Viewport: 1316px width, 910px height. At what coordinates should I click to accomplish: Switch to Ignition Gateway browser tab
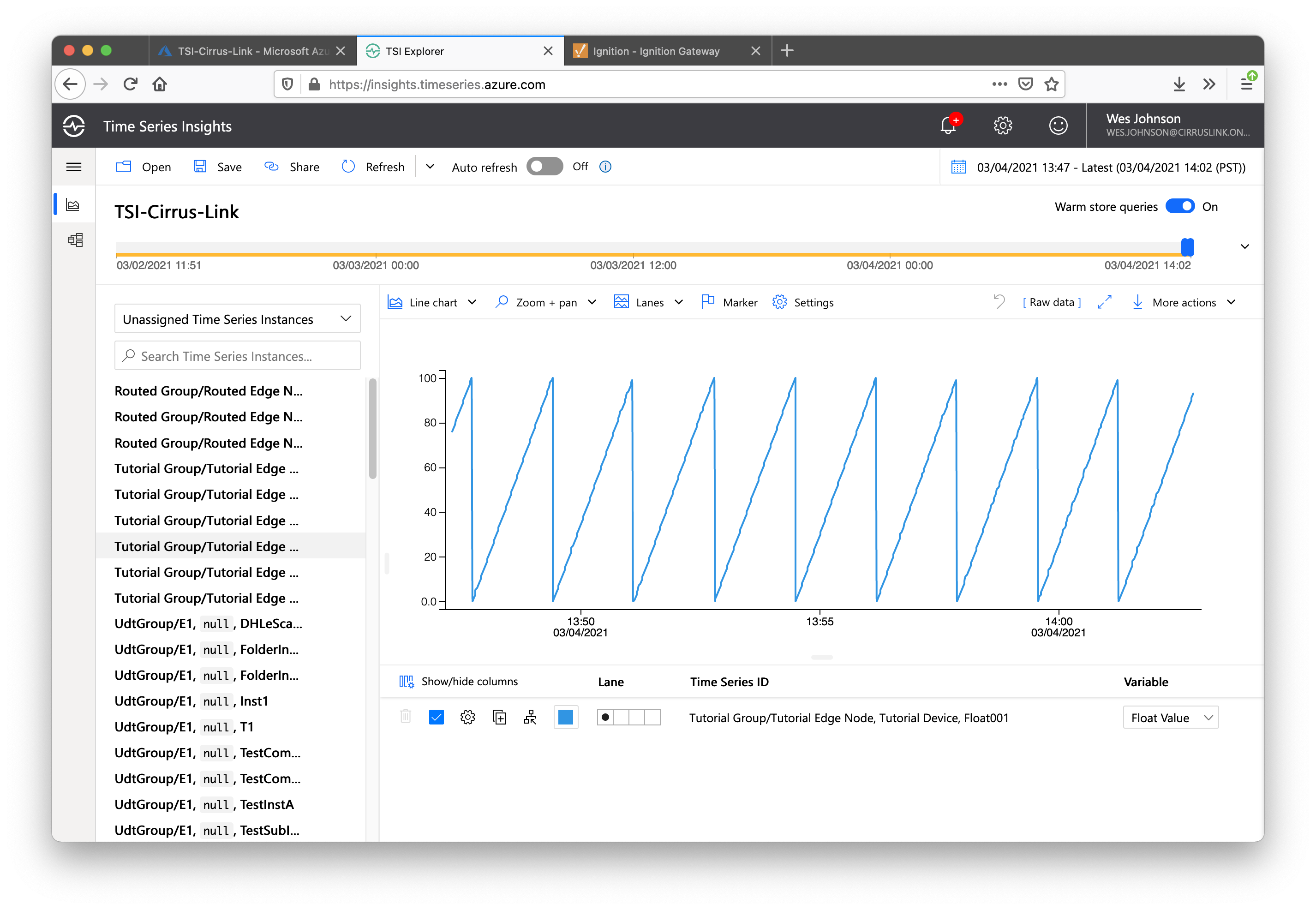pyautogui.click(x=656, y=51)
